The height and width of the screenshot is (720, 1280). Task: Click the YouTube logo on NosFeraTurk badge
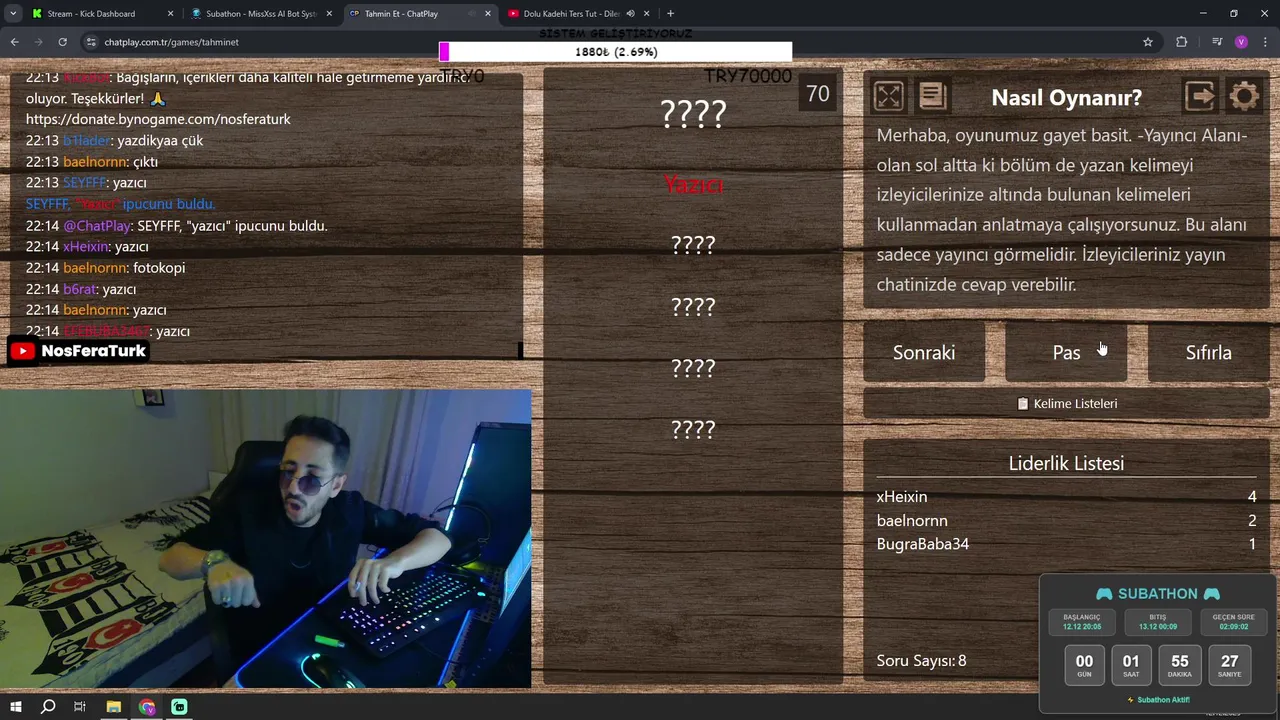point(23,351)
